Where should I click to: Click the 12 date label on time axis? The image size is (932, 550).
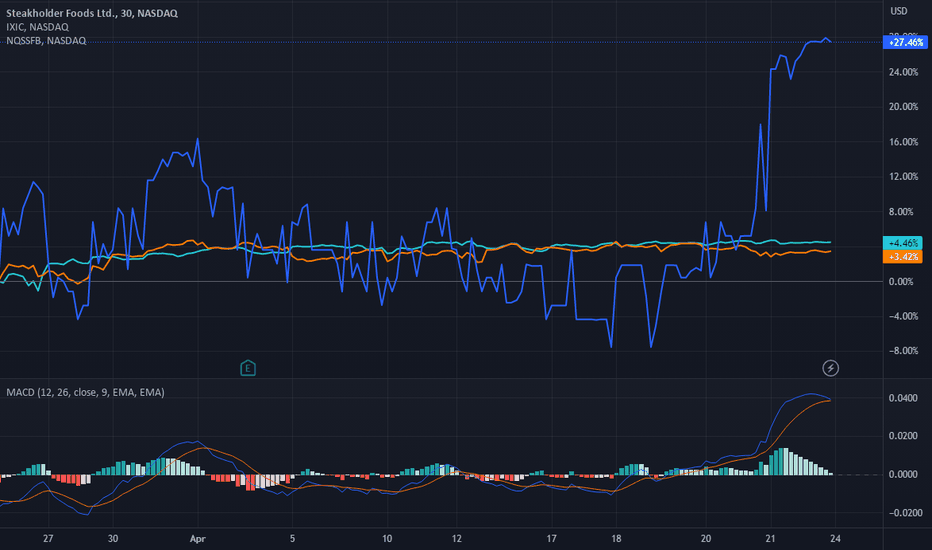[456, 538]
